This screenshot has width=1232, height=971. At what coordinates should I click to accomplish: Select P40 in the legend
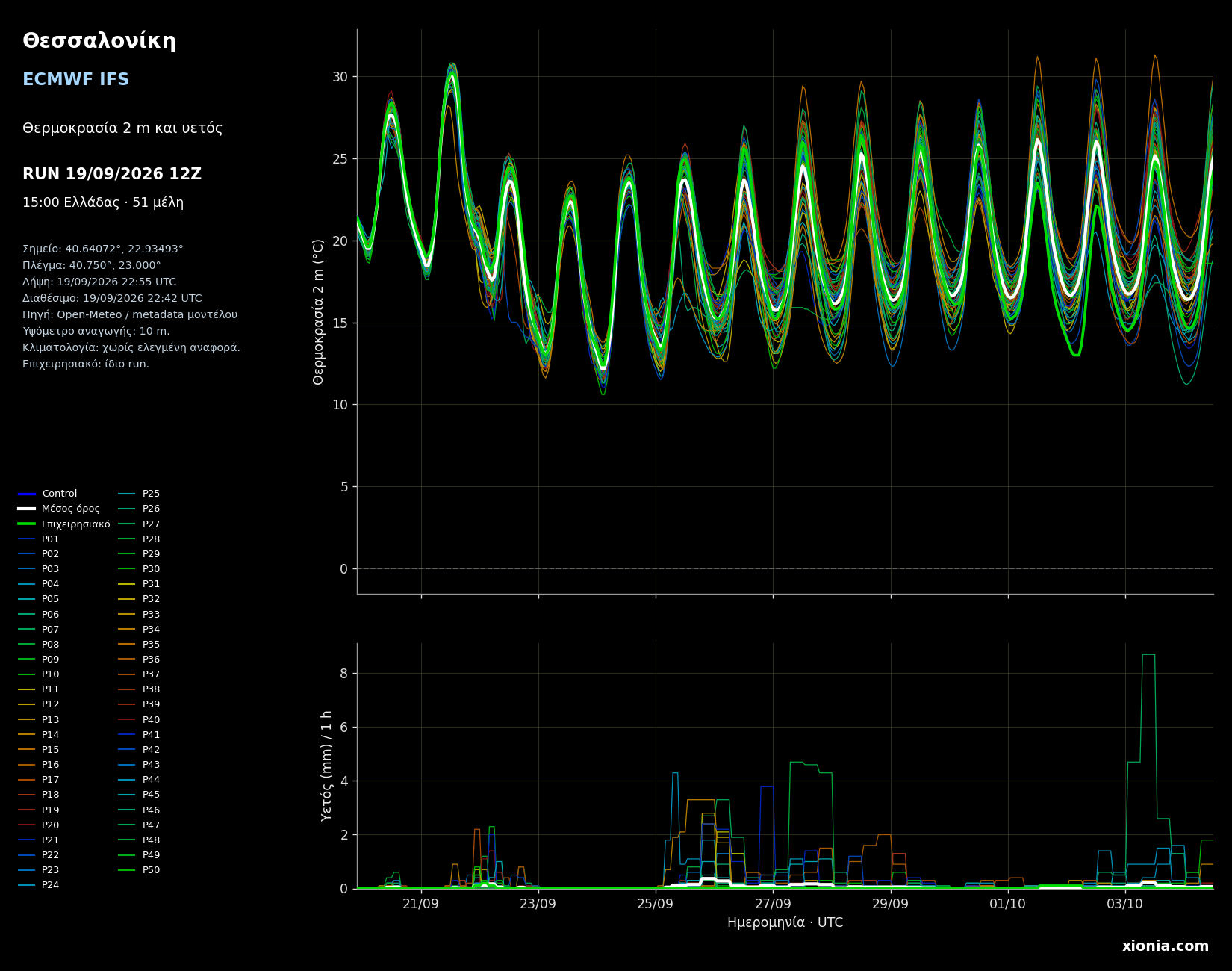tap(140, 720)
